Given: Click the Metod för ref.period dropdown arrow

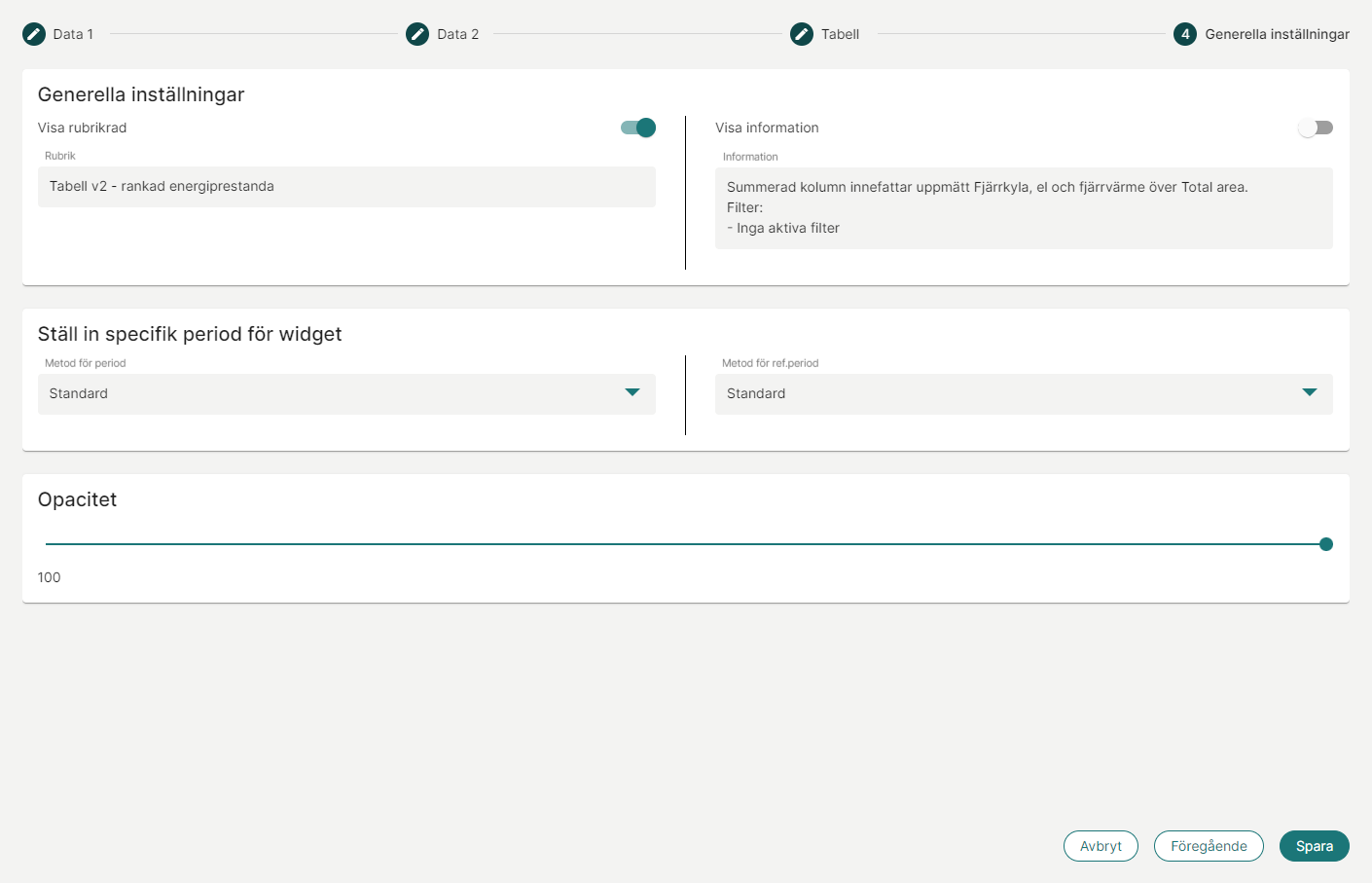Looking at the screenshot, I should 1310,392.
